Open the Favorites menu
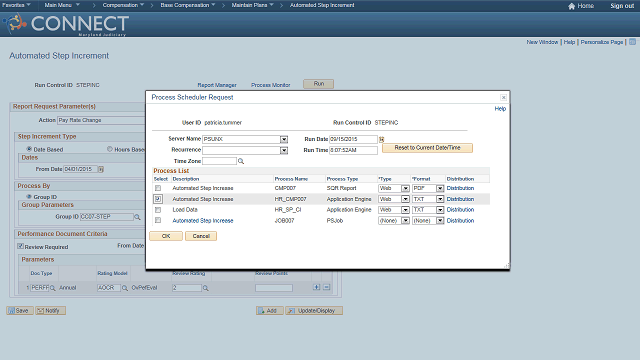 click(16, 5)
